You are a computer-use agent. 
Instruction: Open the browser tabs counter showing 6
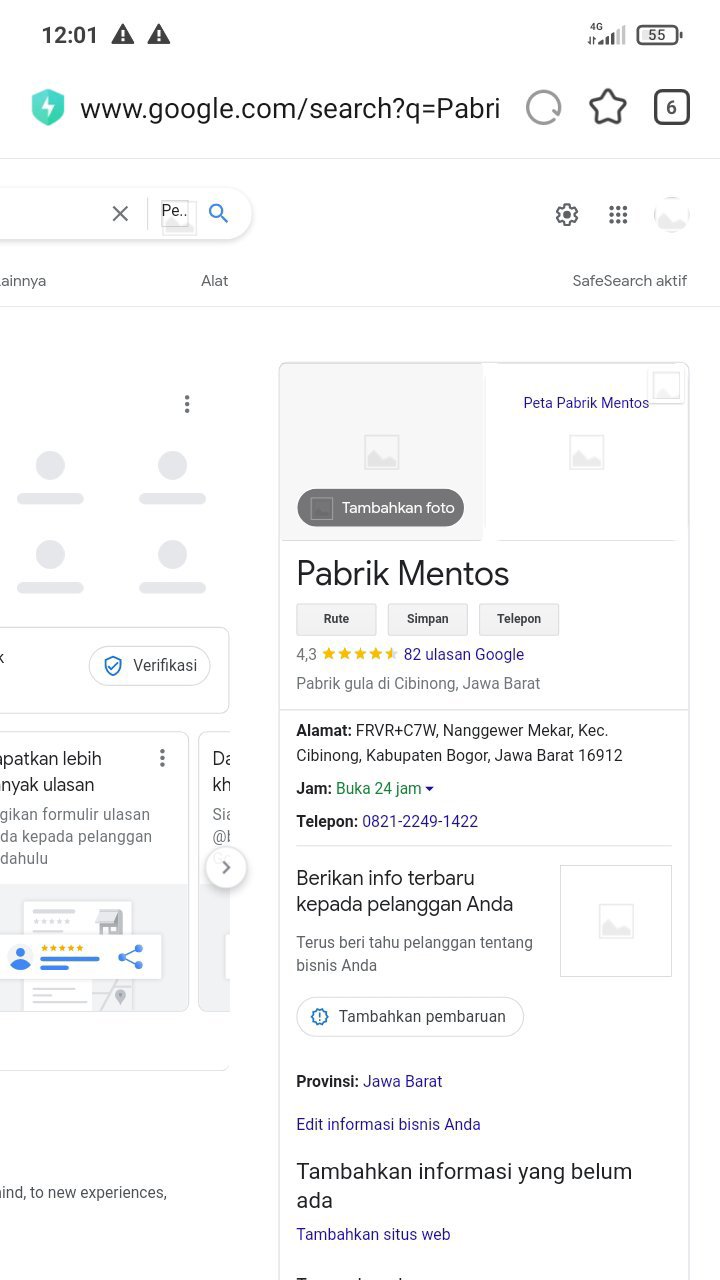671,108
